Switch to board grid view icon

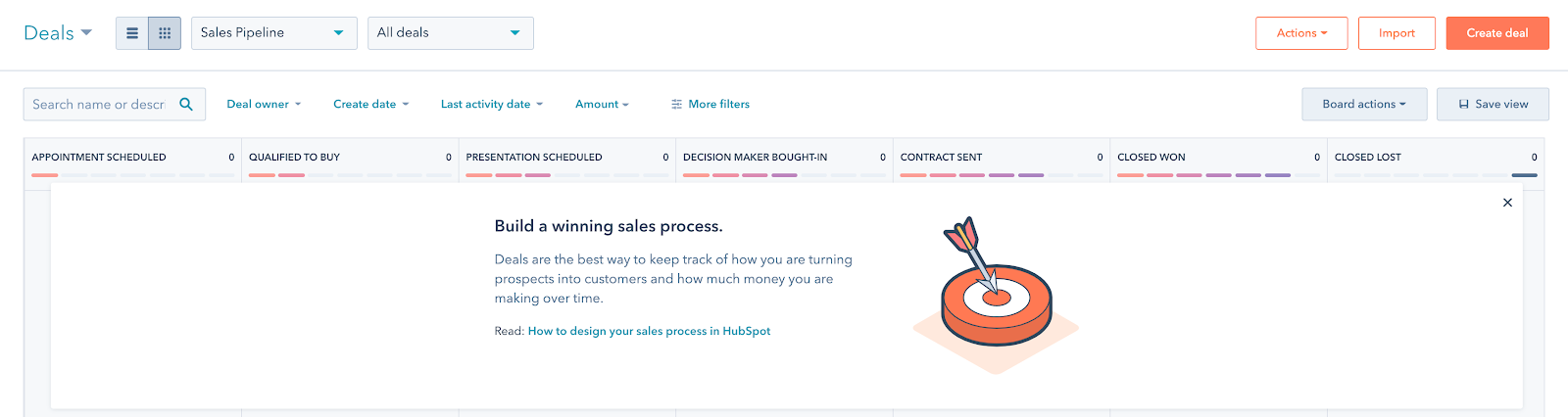point(165,33)
